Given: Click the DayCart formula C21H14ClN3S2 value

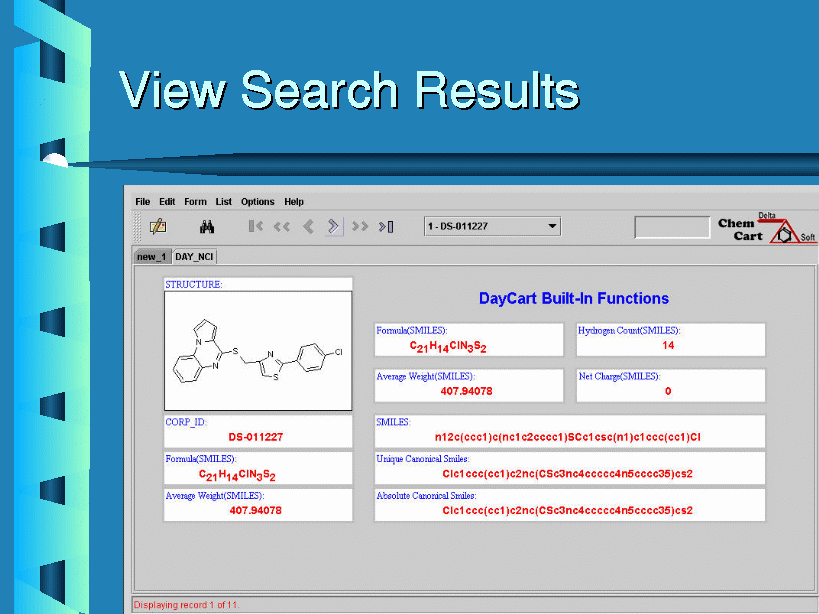Looking at the screenshot, I should point(448,347).
